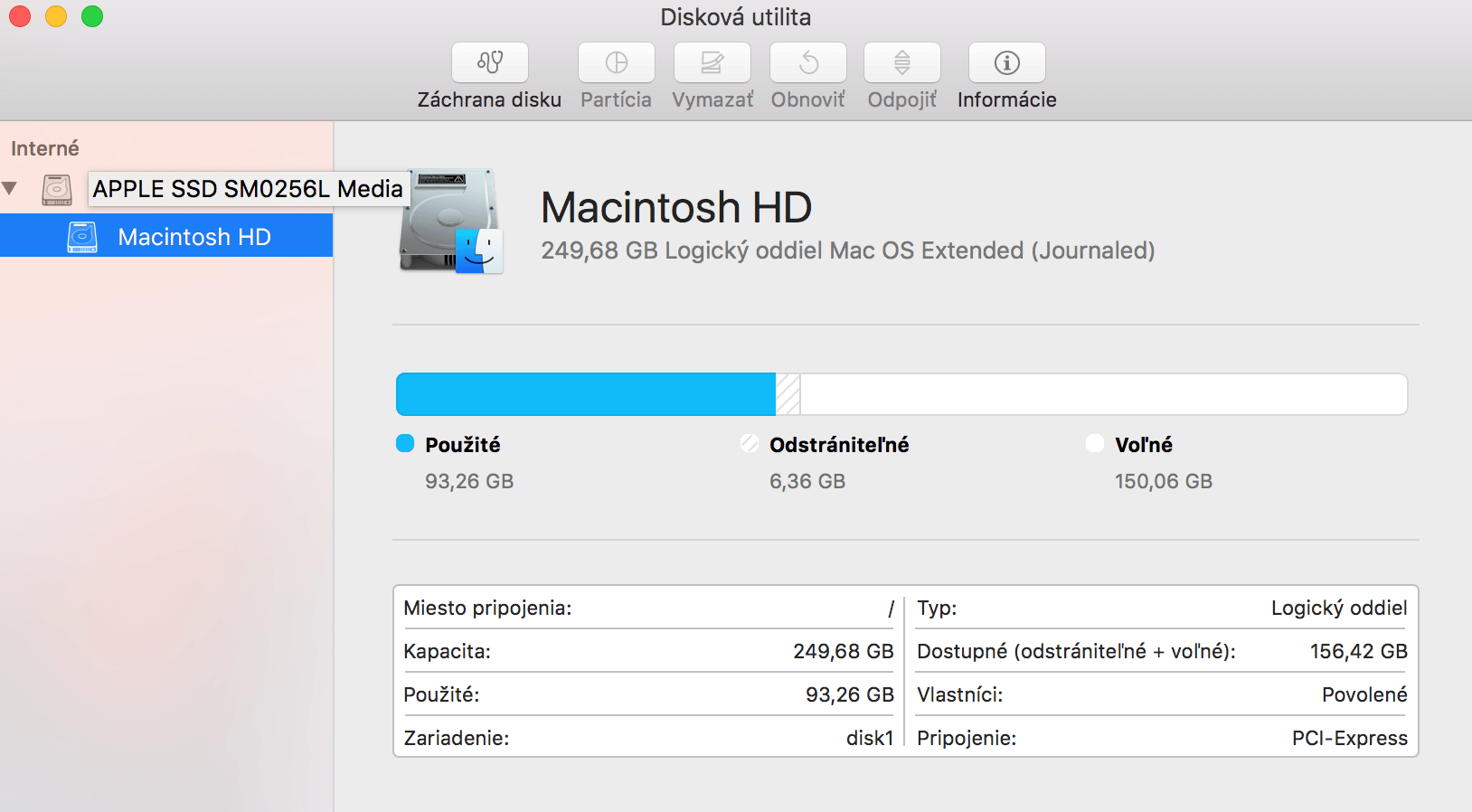Image resolution: width=1472 pixels, height=812 pixels.
Task: Click the Vymazať erase icon
Action: [x=712, y=62]
